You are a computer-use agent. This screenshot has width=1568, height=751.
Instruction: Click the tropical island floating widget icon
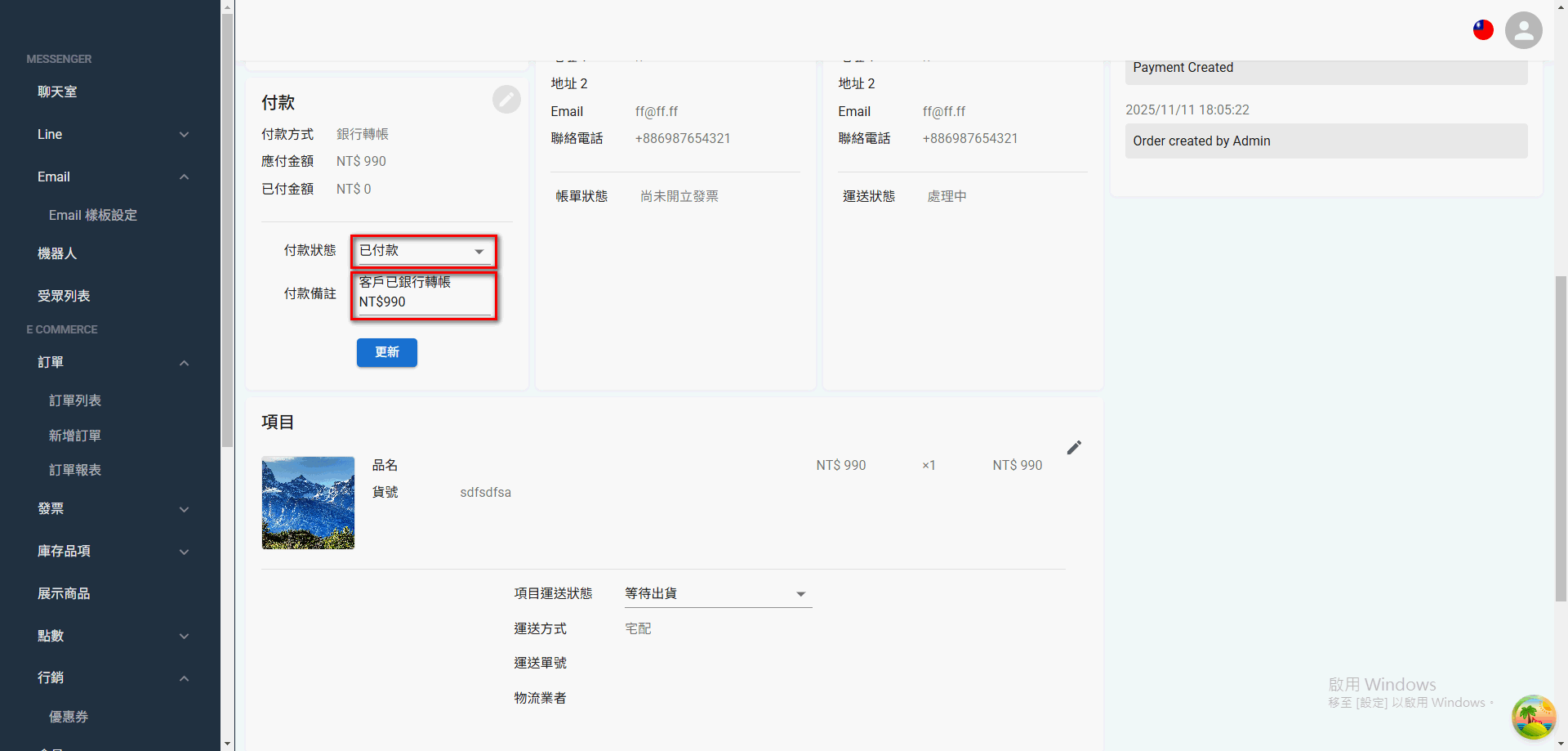[1533, 717]
